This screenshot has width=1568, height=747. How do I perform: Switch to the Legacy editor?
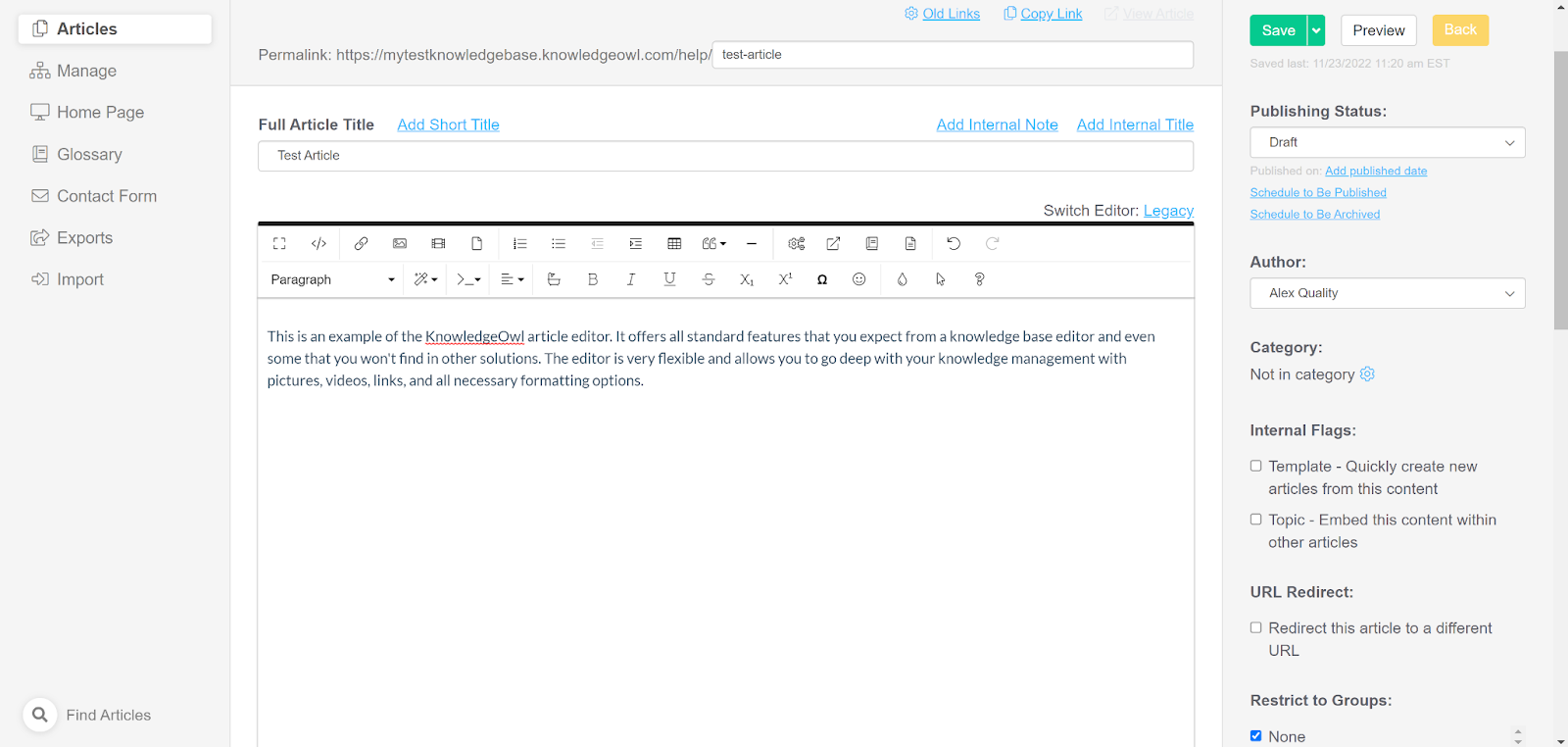[1168, 211]
